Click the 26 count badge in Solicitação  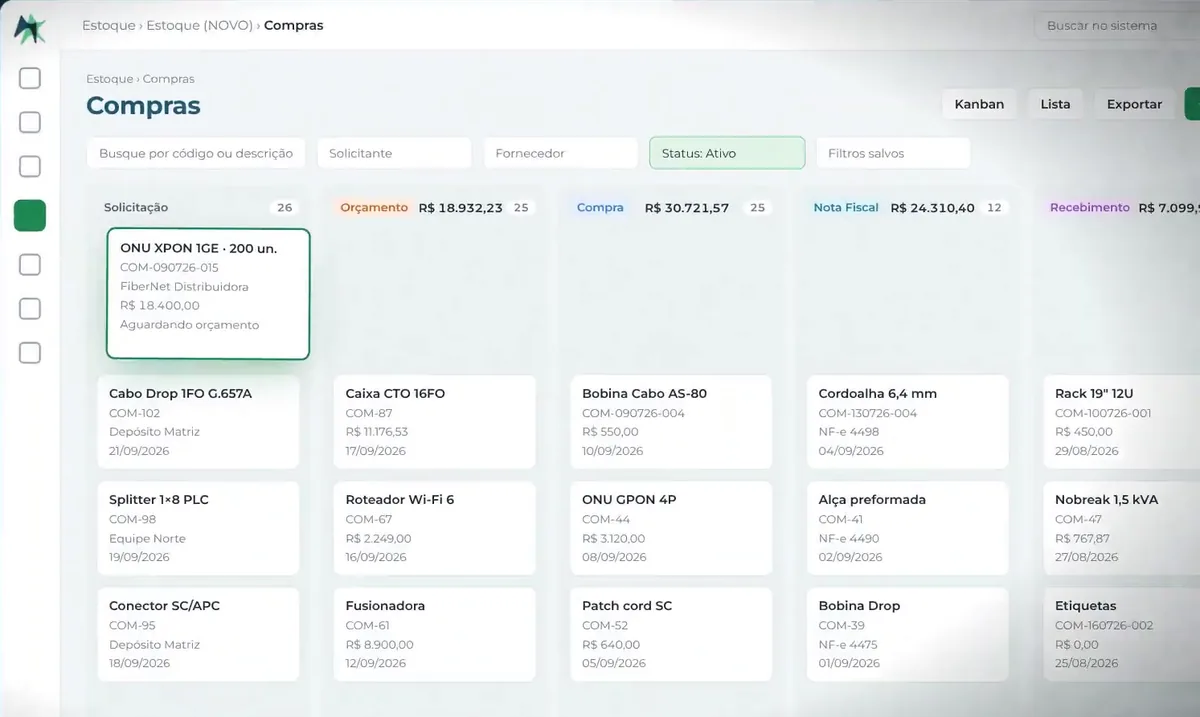285,207
